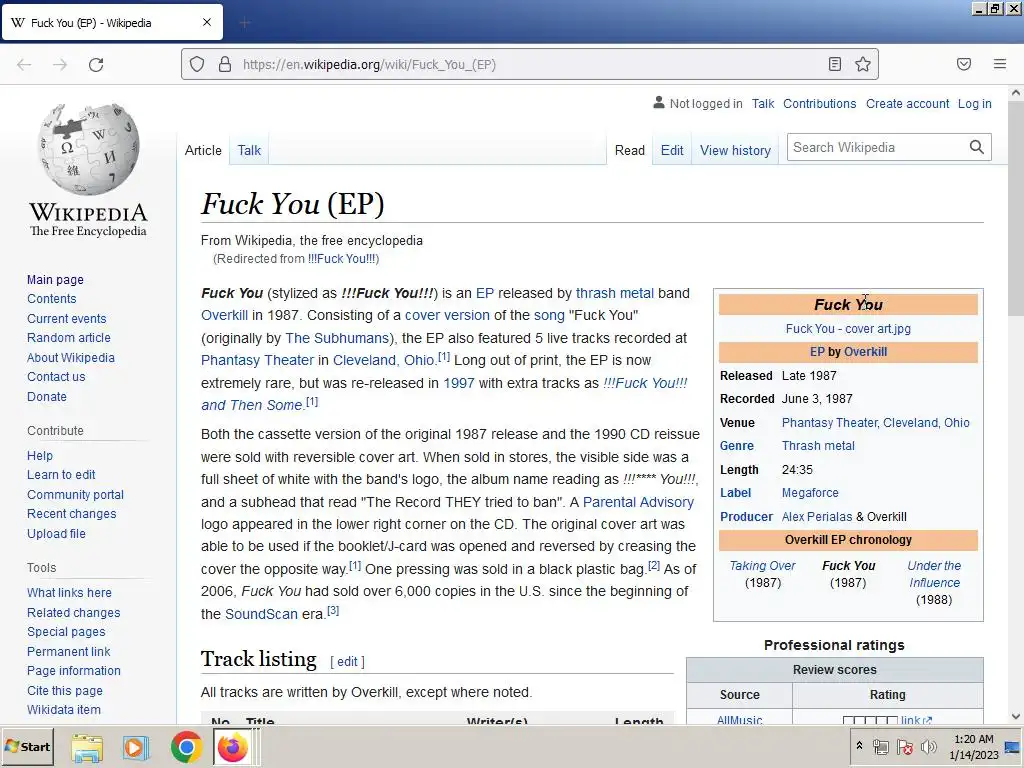This screenshot has width=1024, height=768.
Task: Click the volume speaker tray icon
Action: (x=928, y=746)
